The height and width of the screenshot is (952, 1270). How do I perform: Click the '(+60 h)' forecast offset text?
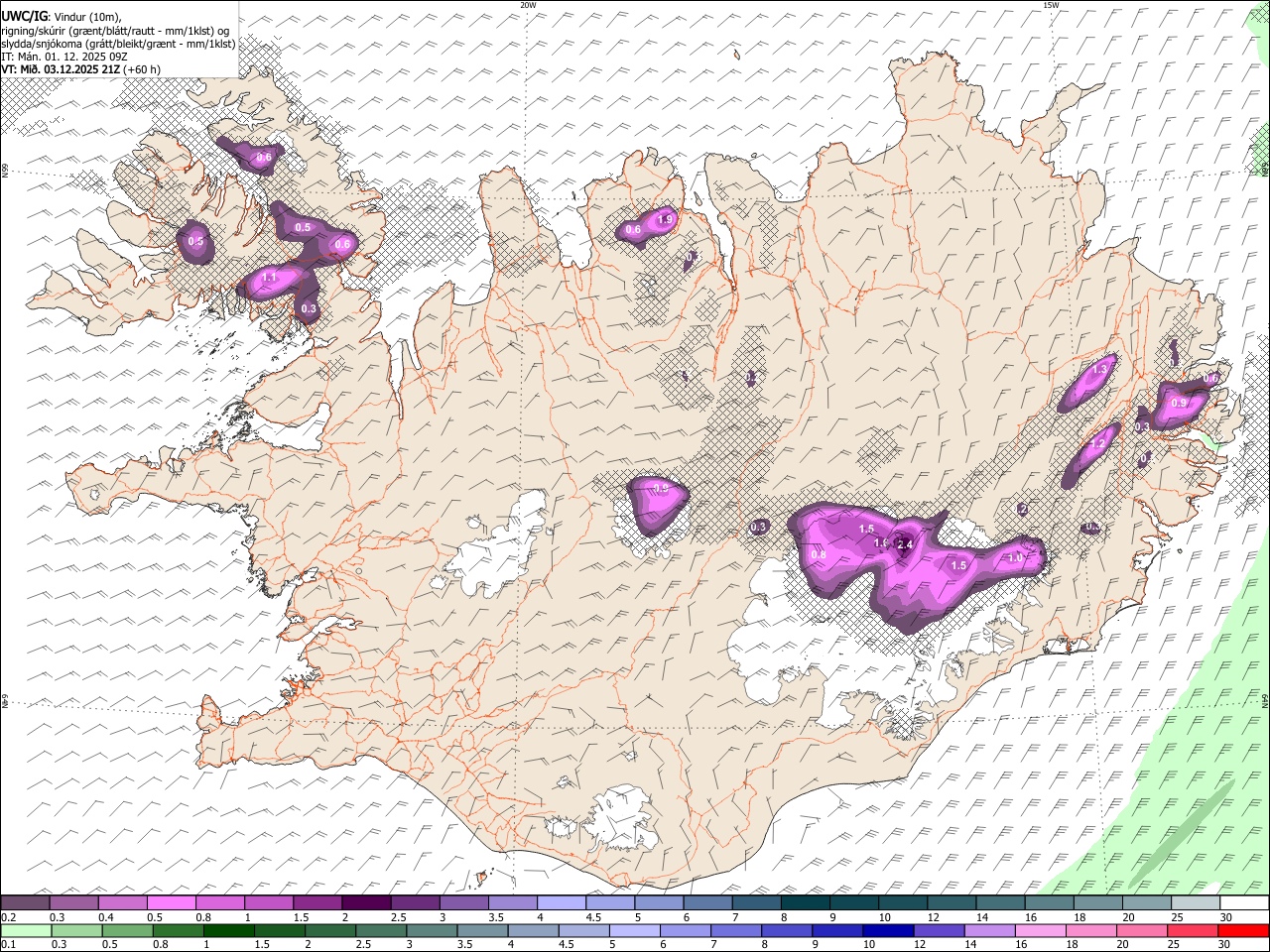pos(142,69)
